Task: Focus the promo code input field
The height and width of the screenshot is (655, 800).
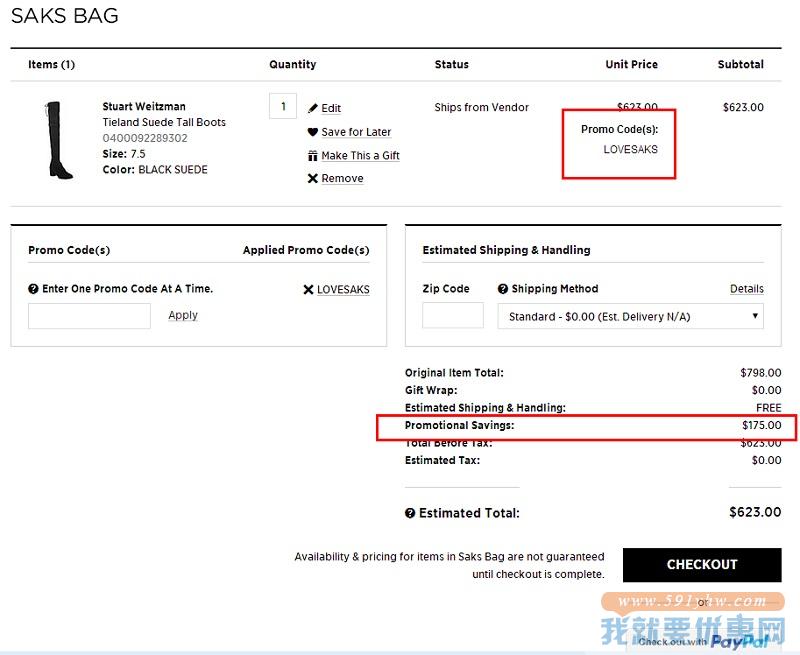Action: pyautogui.click(x=89, y=316)
